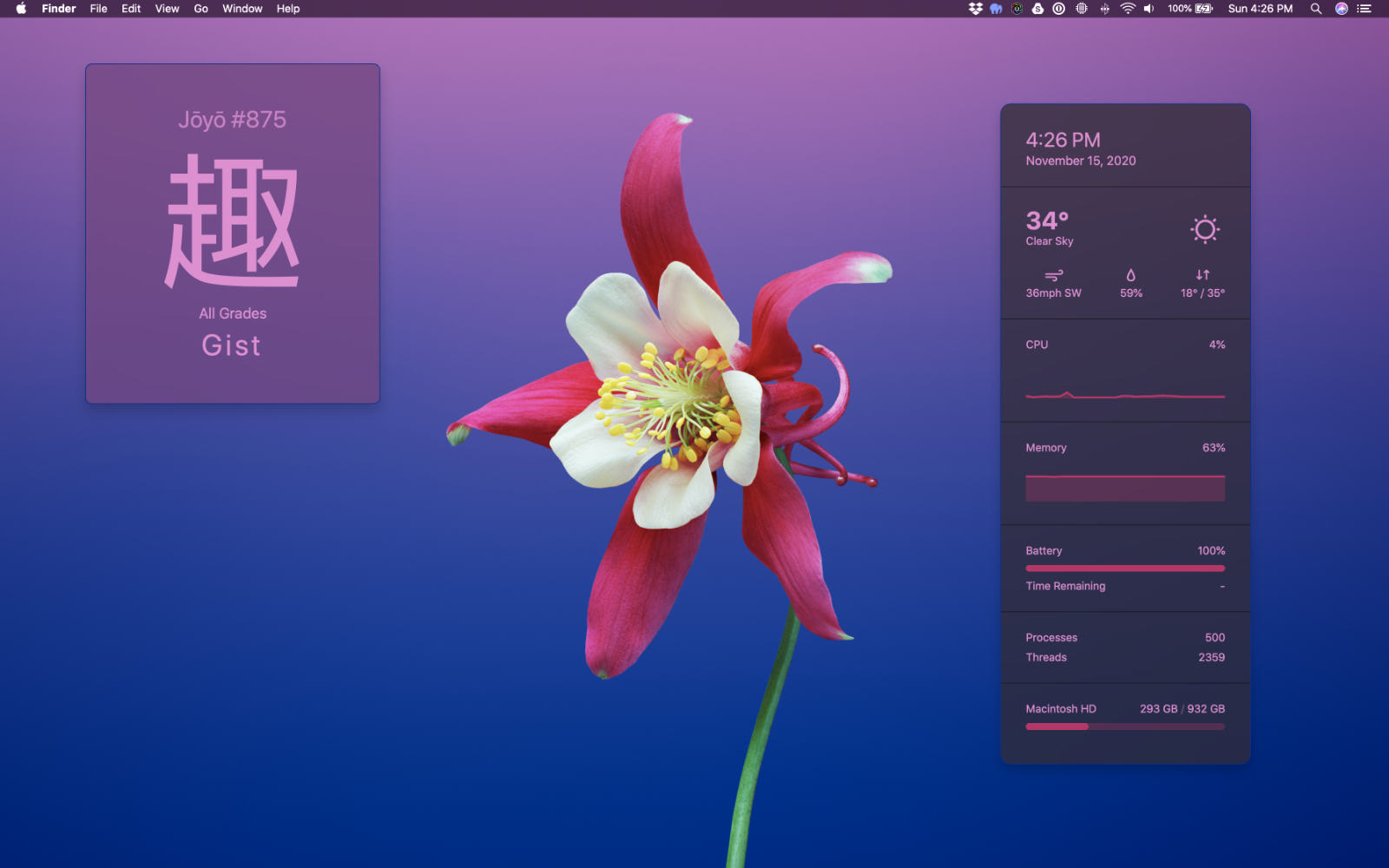The height and width of the screenshot is (868, 1389).
Task: Click the Time Remaining label
Action: [x=1065, y=586]
